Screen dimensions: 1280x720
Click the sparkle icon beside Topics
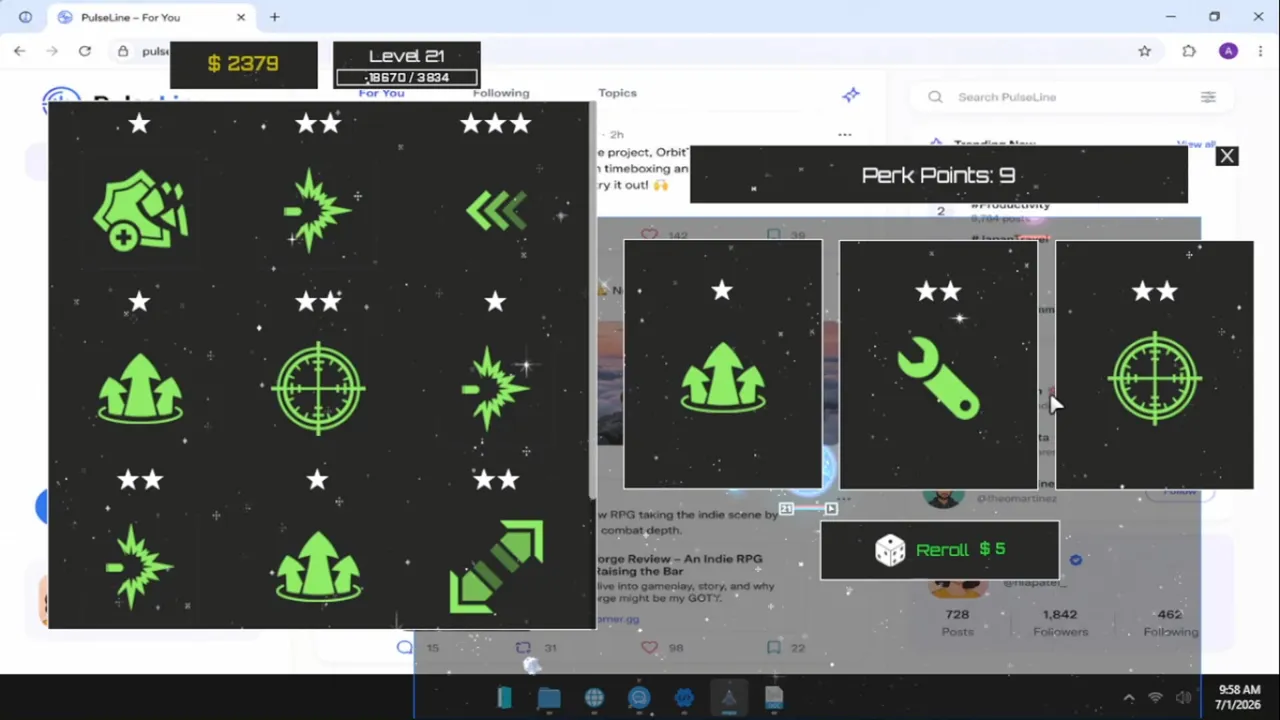click(x=851, y=94)
